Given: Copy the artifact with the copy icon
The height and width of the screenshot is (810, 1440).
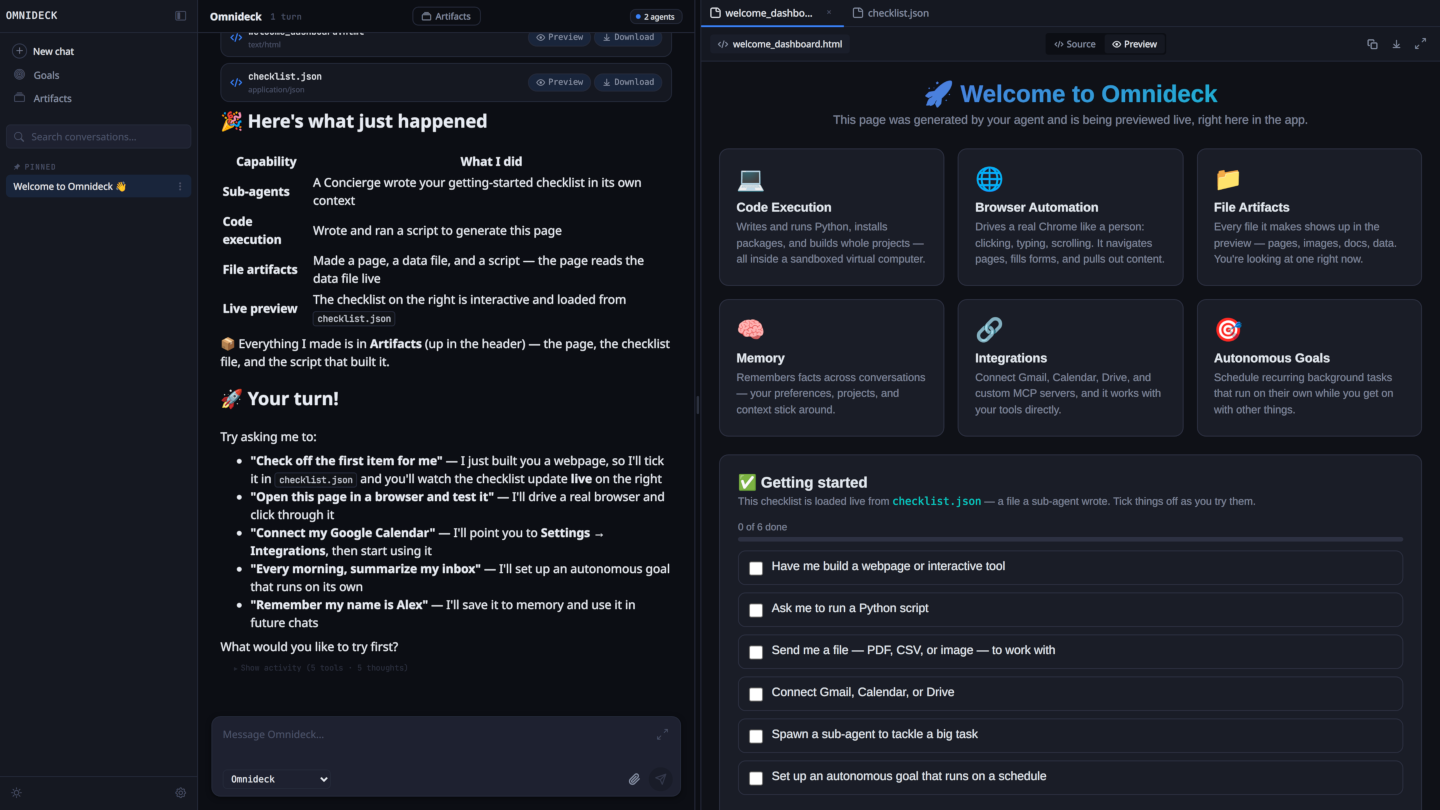Looking at the screenshot, I should click(x=1372, y=44).
